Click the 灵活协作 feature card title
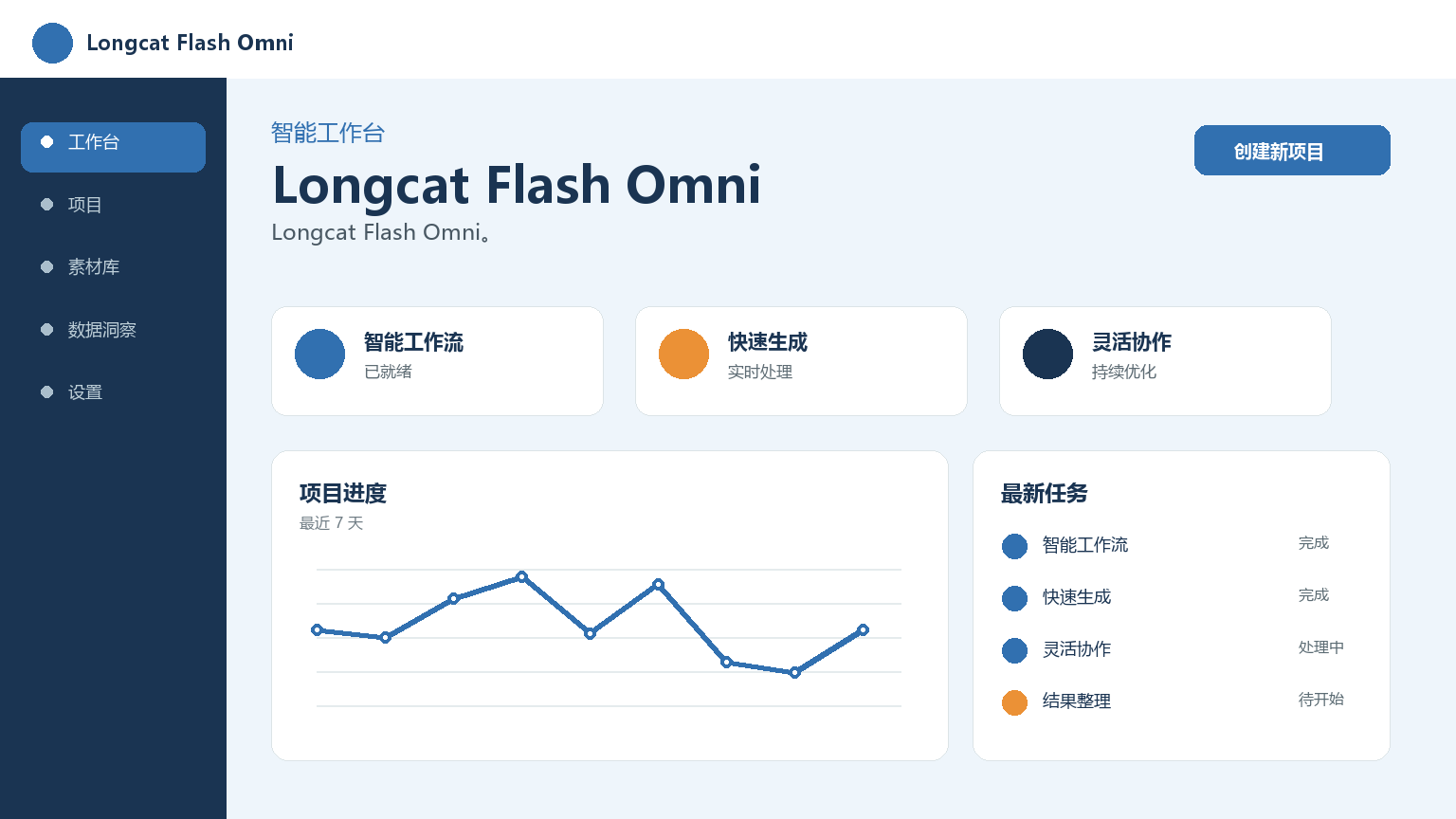Screen dimensions: 1456x819 point(1131,342)
